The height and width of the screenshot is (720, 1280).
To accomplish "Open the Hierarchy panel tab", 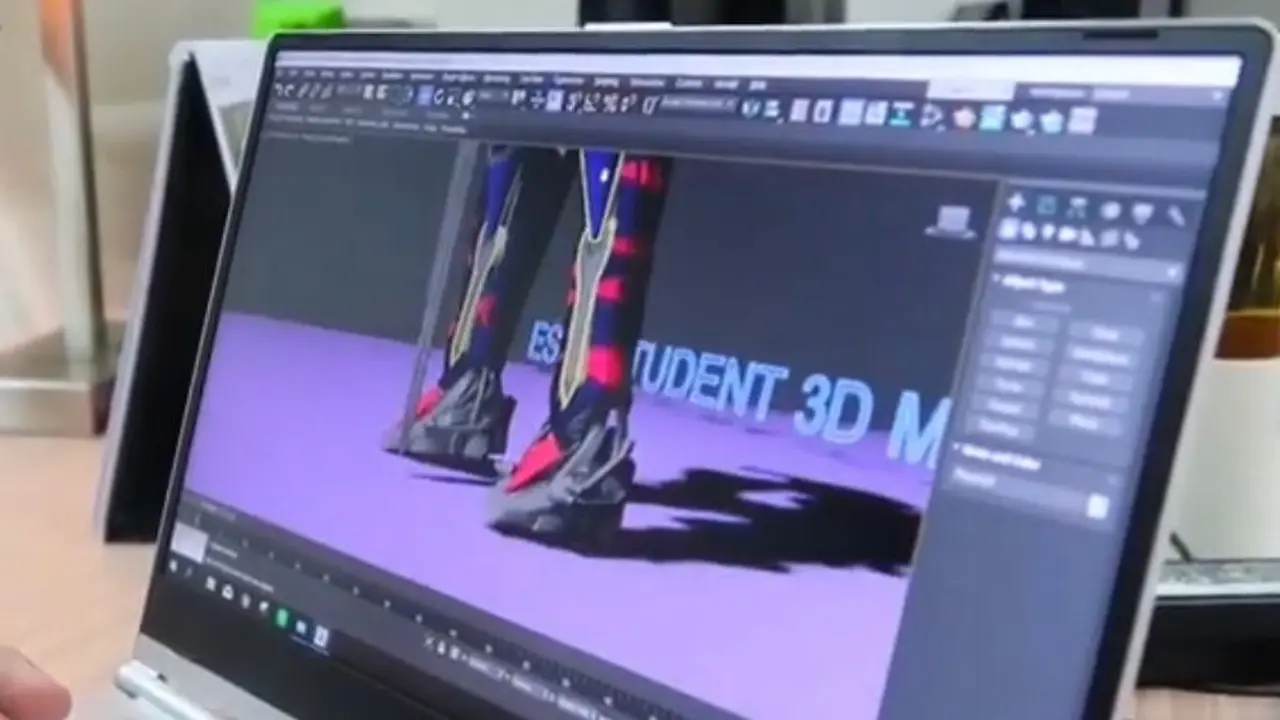I will 1078,207.
